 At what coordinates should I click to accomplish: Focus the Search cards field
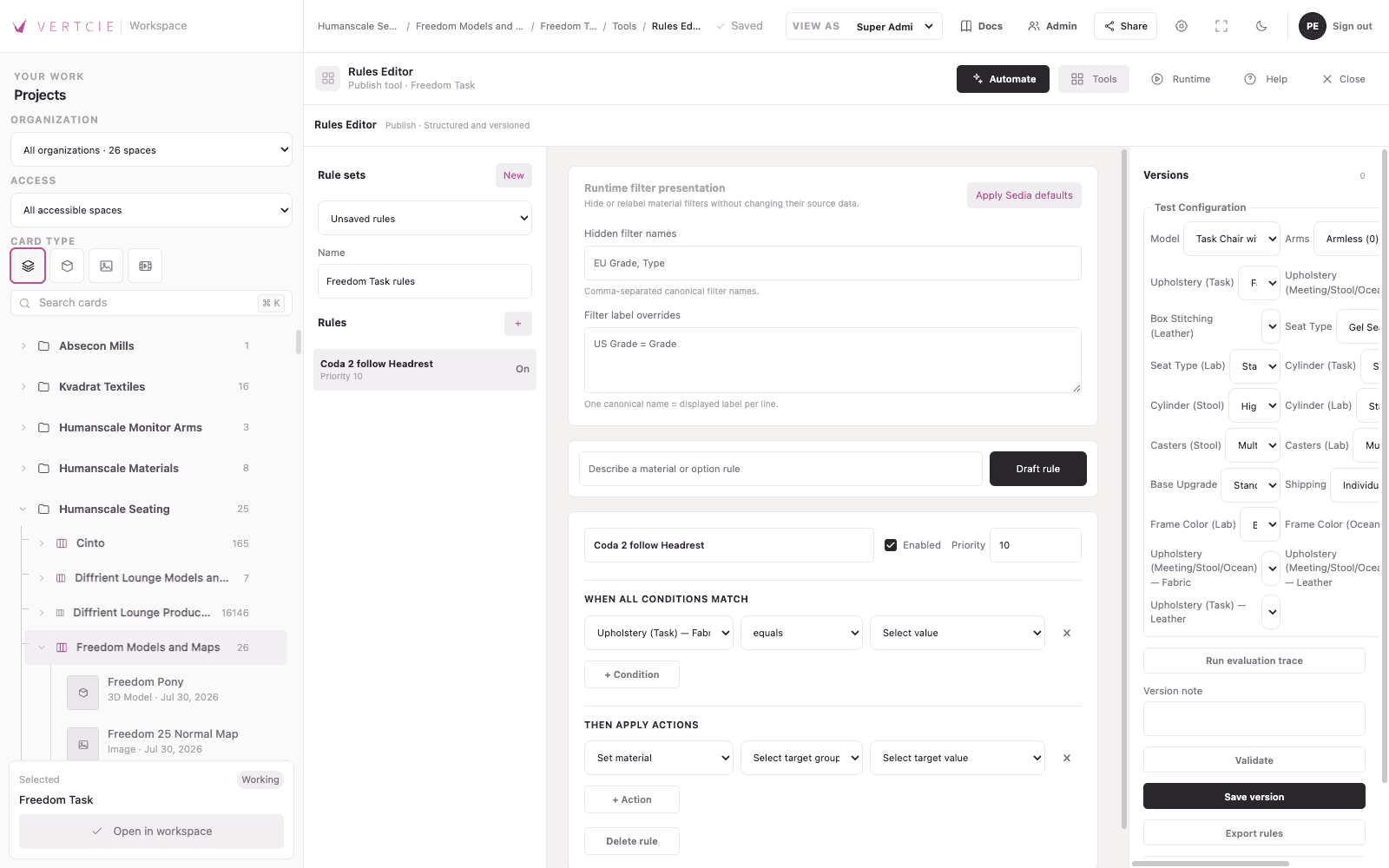point(151,303)
